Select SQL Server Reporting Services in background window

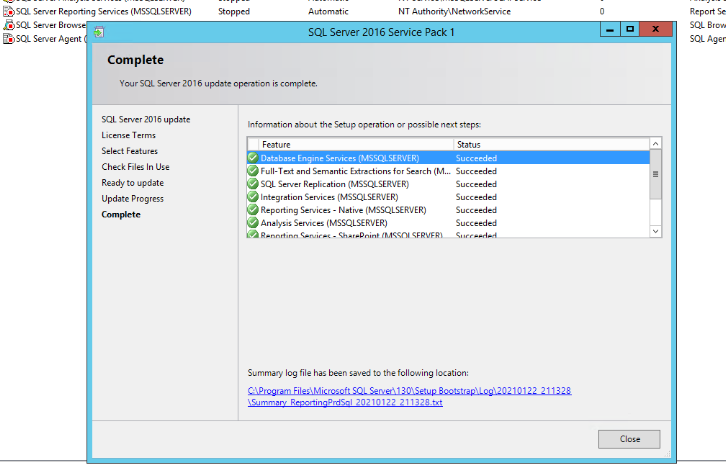coord(104,11)
